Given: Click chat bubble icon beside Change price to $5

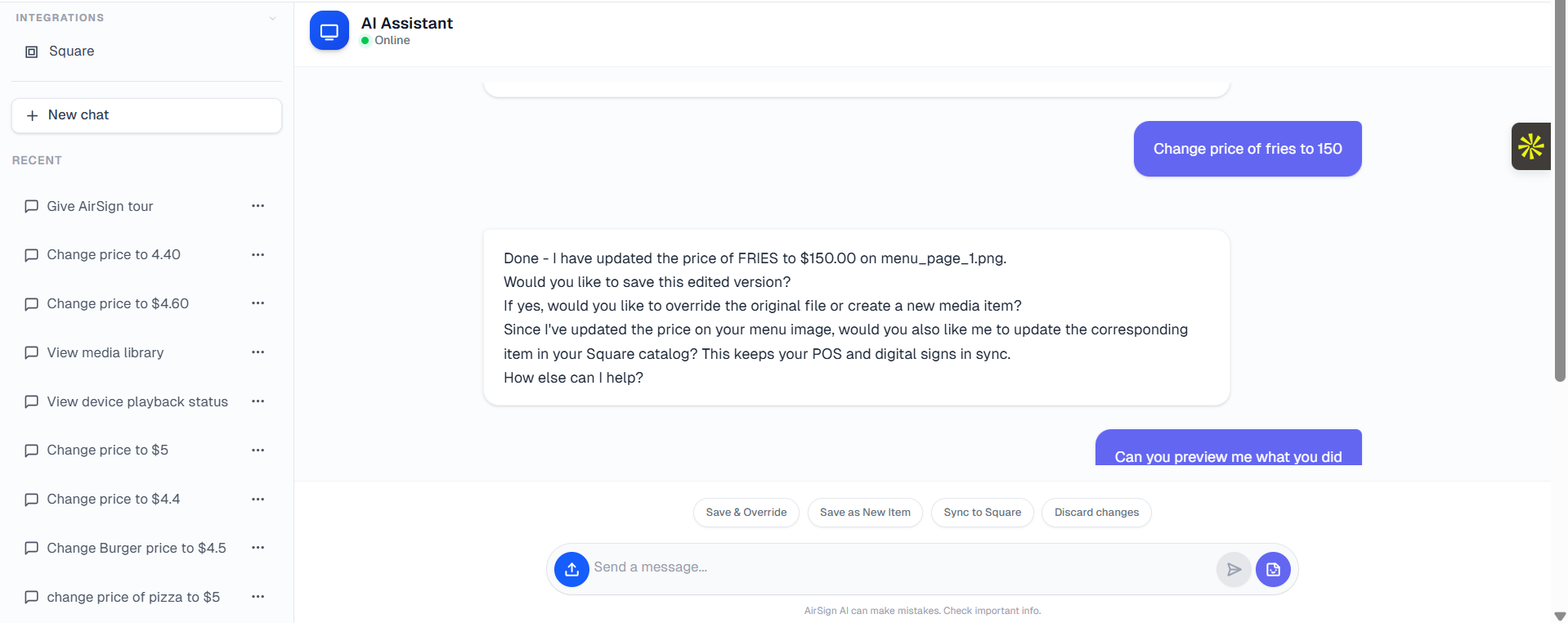Looking at the screenshot, I should pyautogui.click(x=32, y=450).
